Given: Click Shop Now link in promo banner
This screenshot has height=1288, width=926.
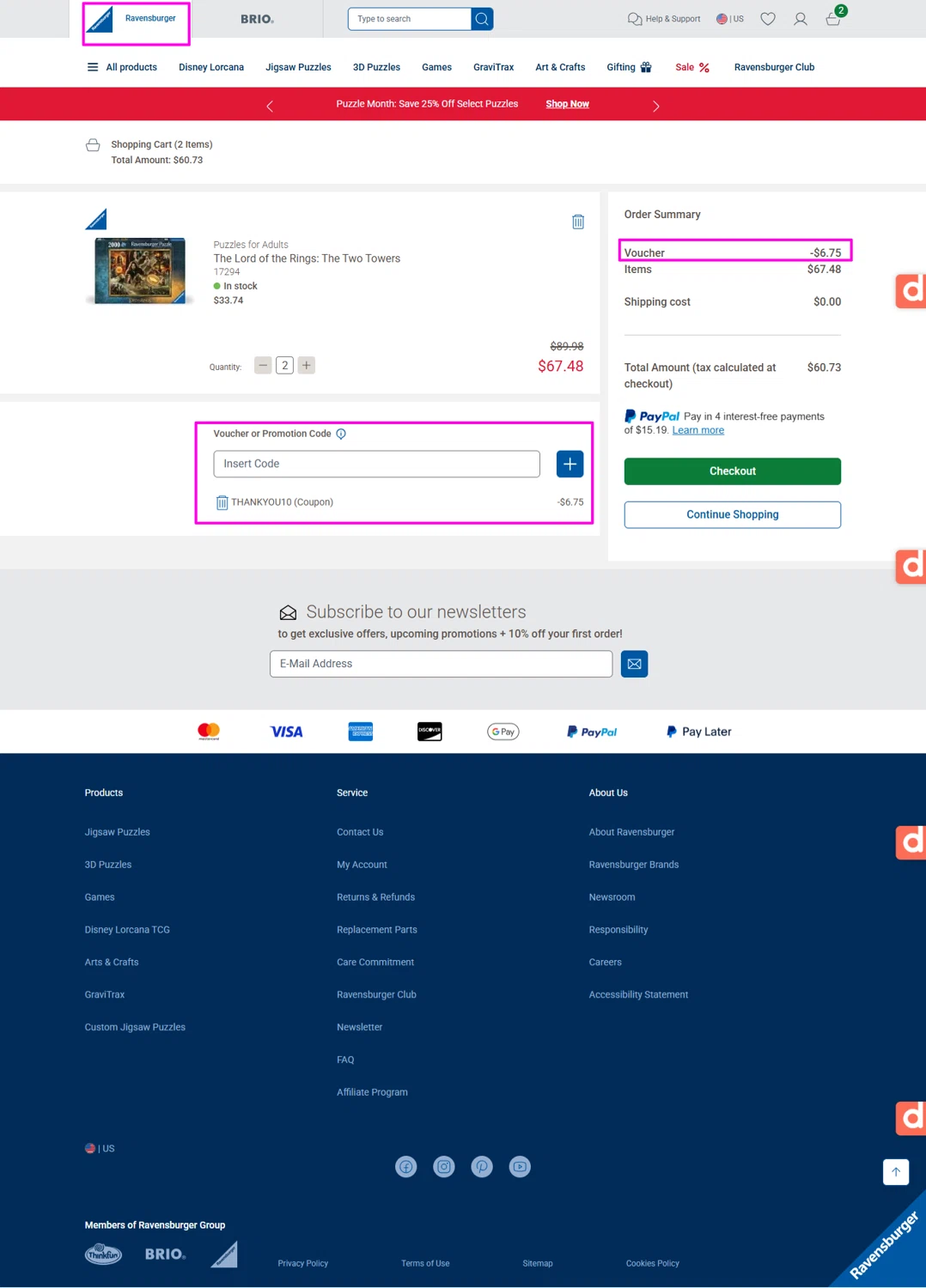Looking at the screenshot, I should pyautogui.click(x=567, y=104).
